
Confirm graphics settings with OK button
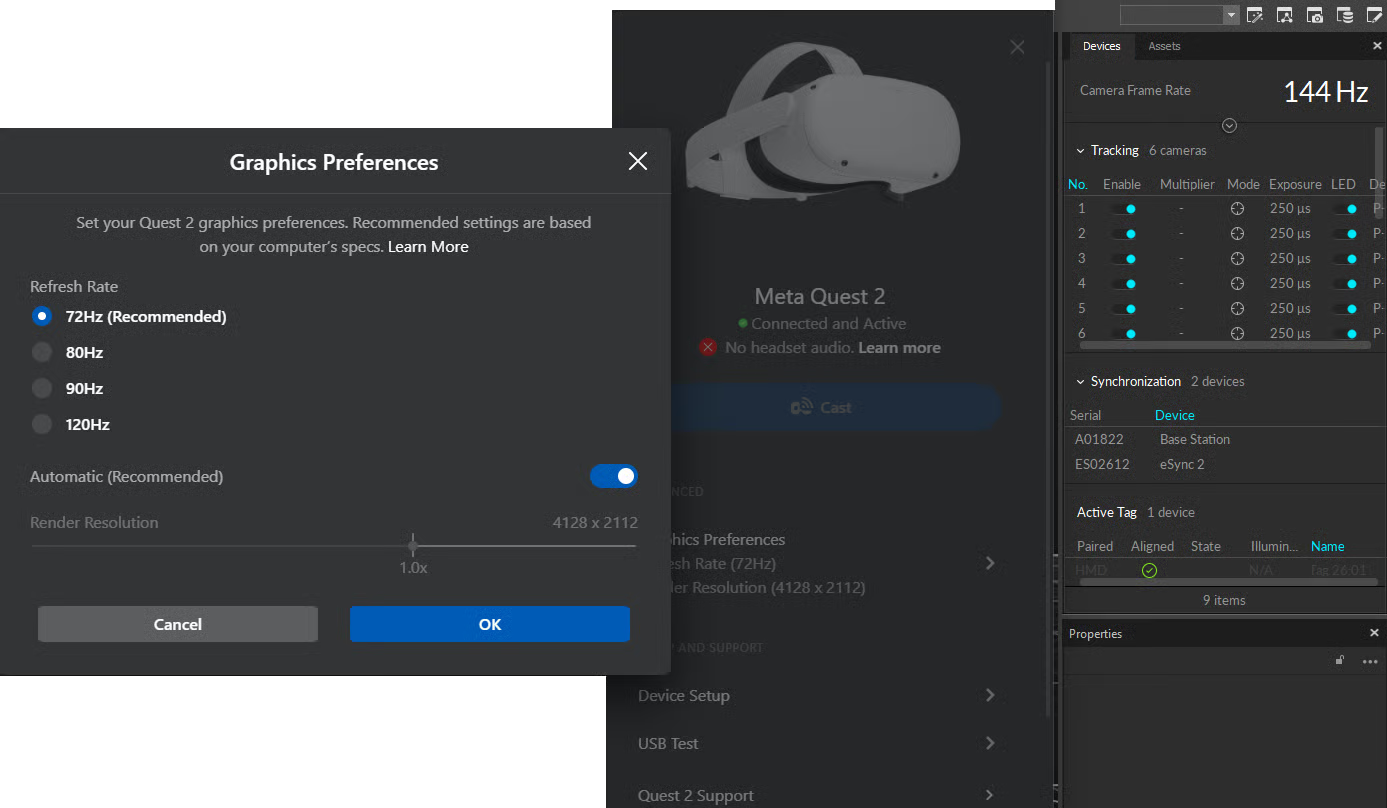(x=489, y=623)
